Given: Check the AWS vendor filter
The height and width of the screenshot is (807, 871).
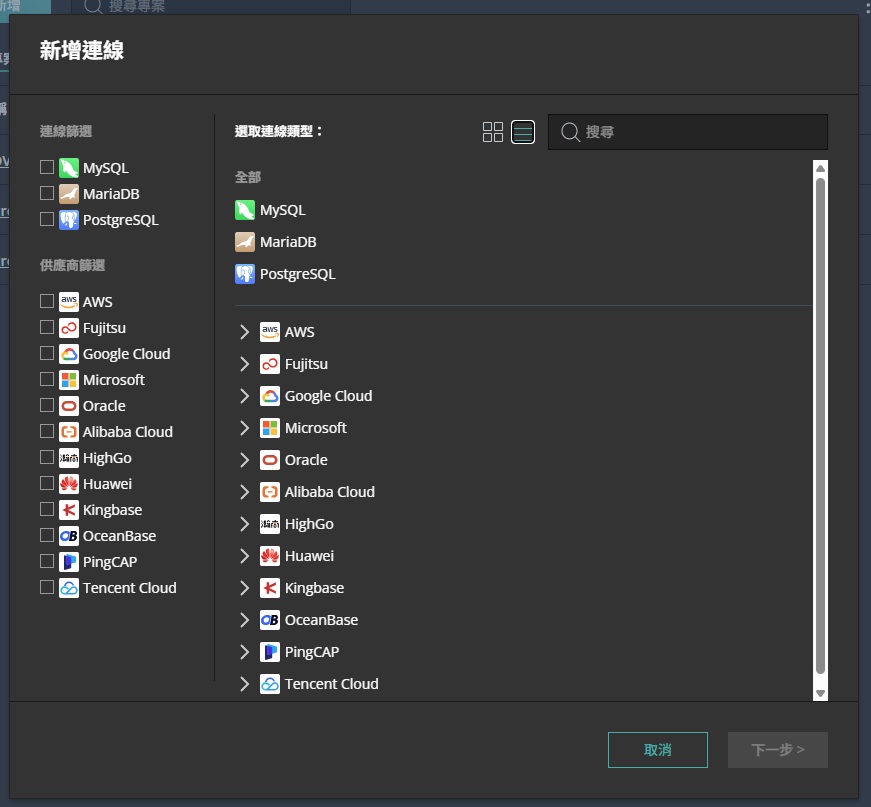Looking at the screenshot, I should click(46, 301).
